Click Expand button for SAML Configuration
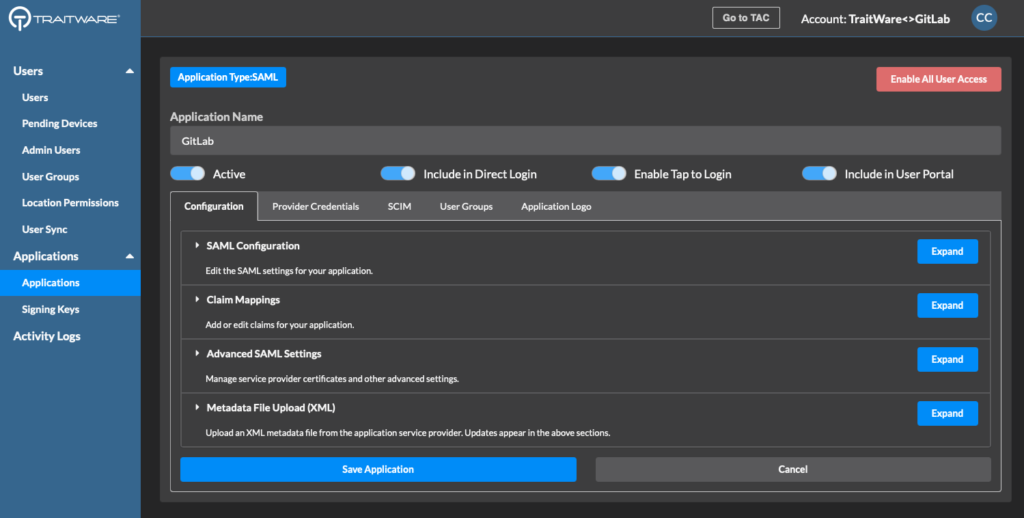The width and height of the screenshot is (1024, 518). tap(947, 251)
